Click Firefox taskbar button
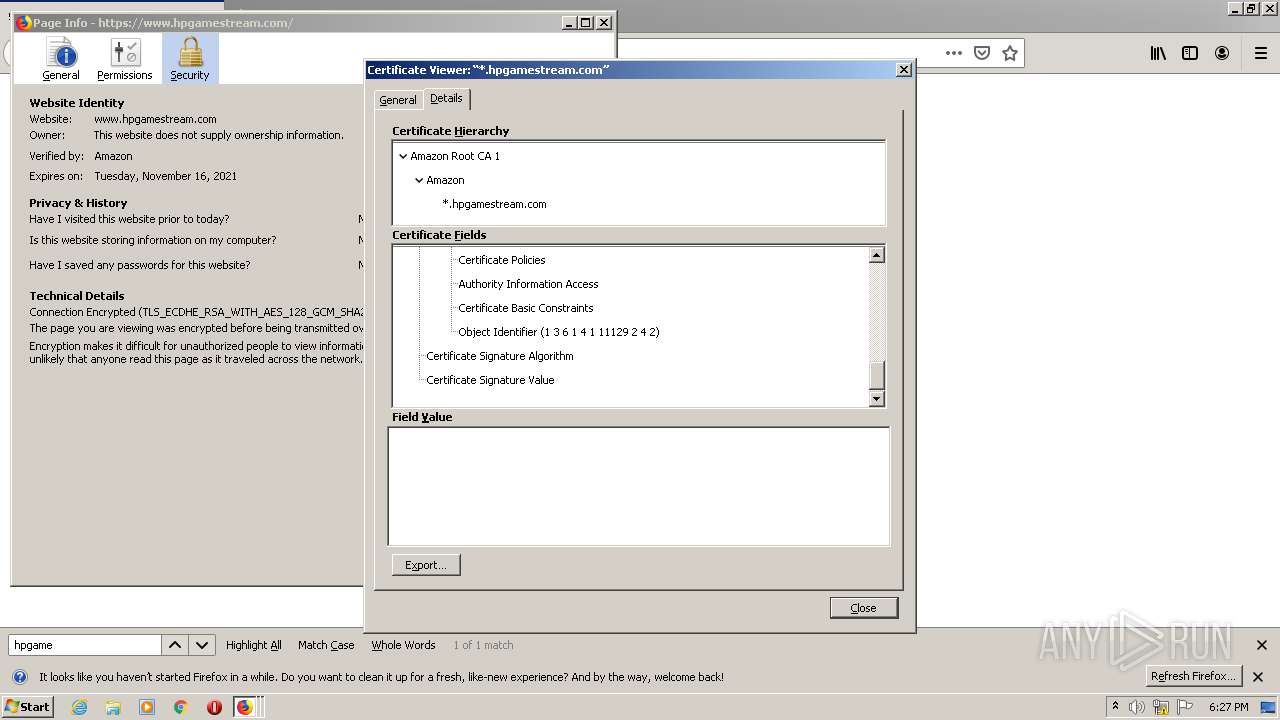 tap(246, 707)
